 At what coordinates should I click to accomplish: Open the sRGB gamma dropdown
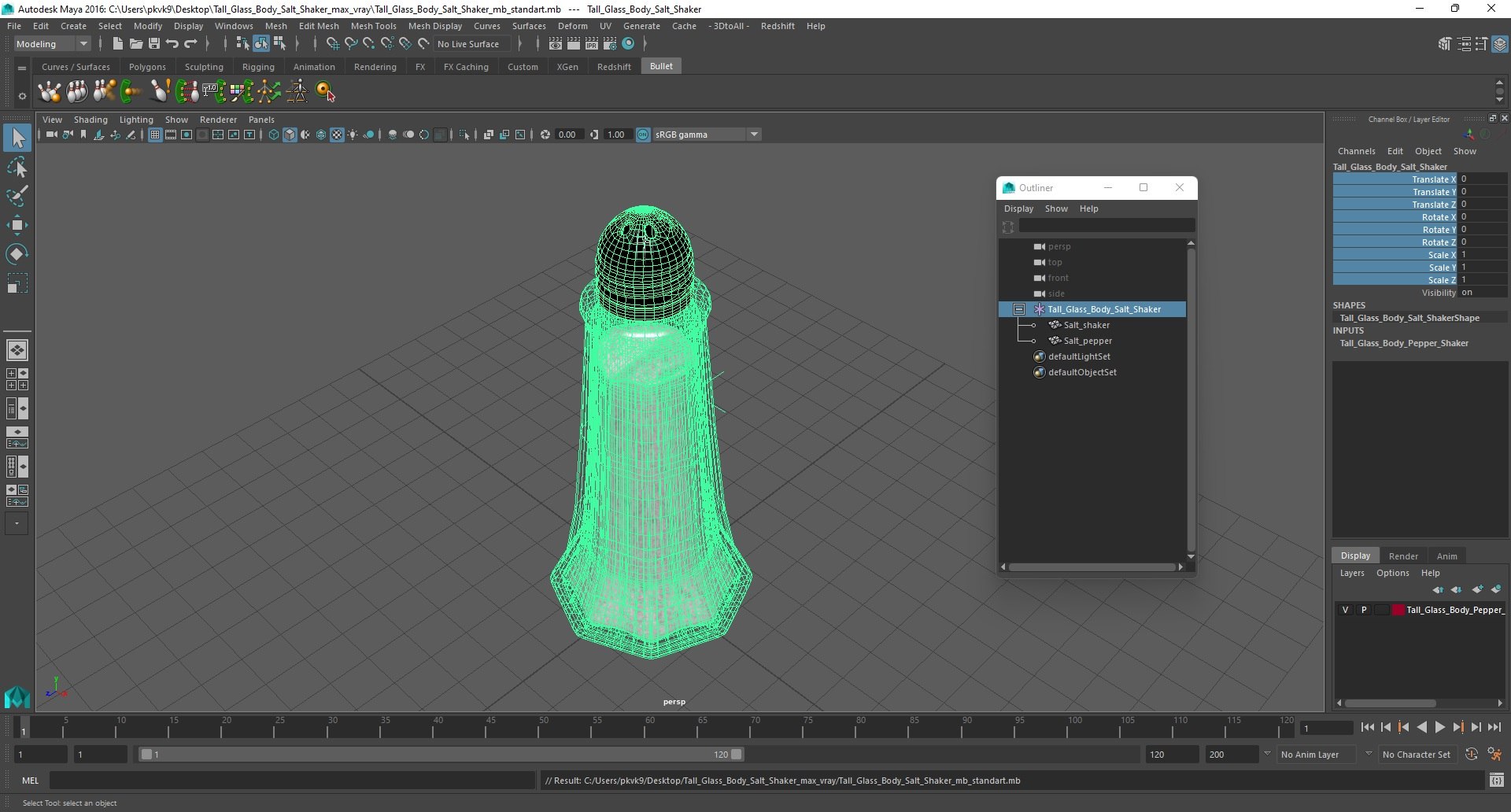point(707,135)
